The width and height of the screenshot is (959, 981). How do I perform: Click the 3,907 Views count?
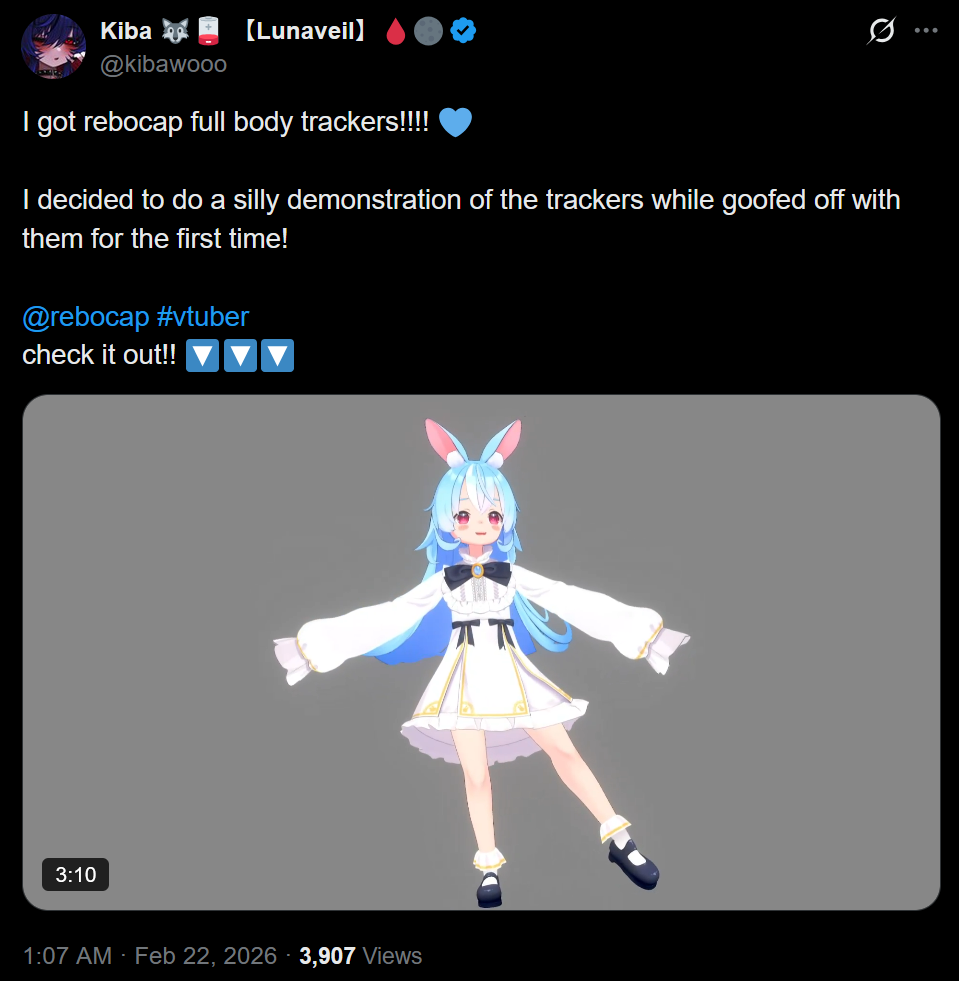[x=360, y=955]
